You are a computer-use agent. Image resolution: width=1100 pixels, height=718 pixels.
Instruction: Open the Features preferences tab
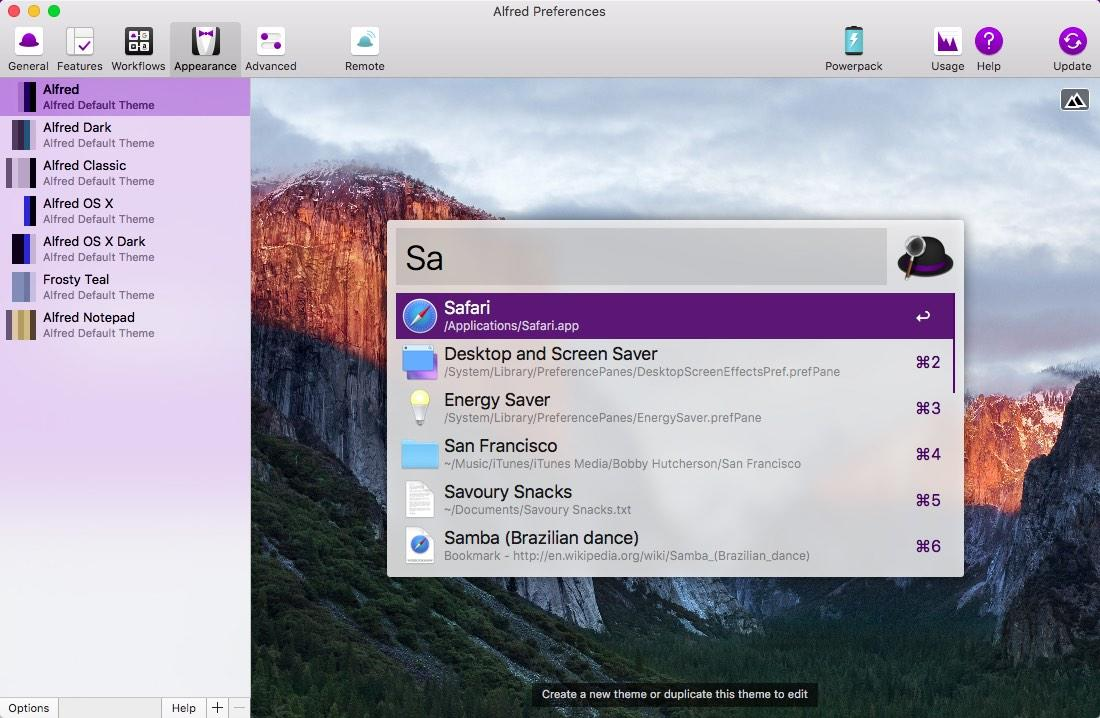79,49
